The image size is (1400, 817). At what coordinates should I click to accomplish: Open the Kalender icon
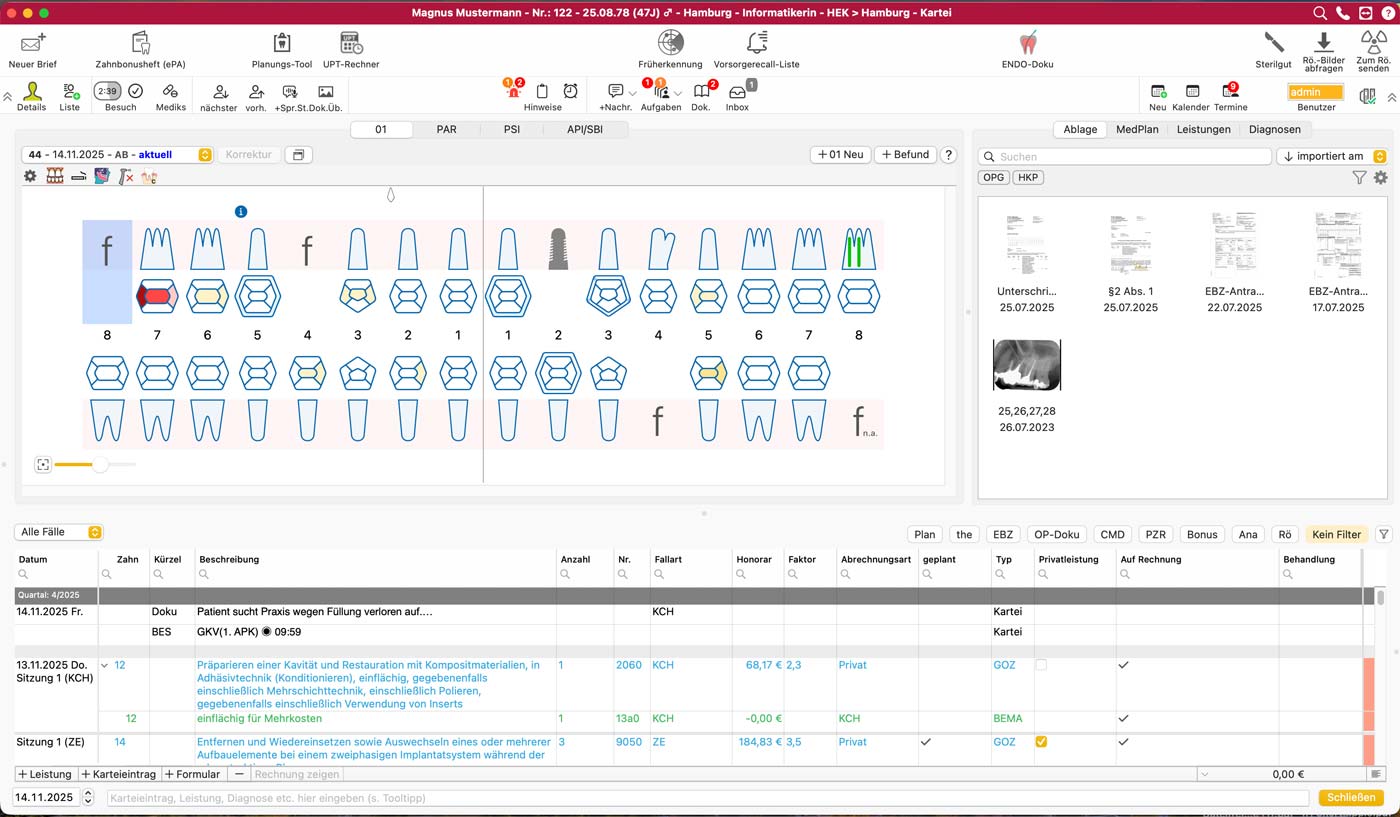click(1191, 92)
